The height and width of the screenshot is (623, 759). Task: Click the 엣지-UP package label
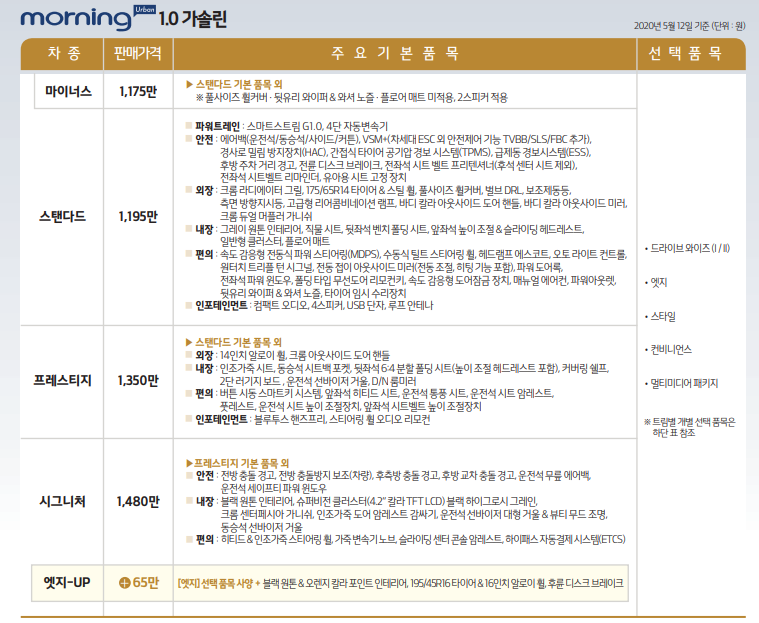[67, 582]
